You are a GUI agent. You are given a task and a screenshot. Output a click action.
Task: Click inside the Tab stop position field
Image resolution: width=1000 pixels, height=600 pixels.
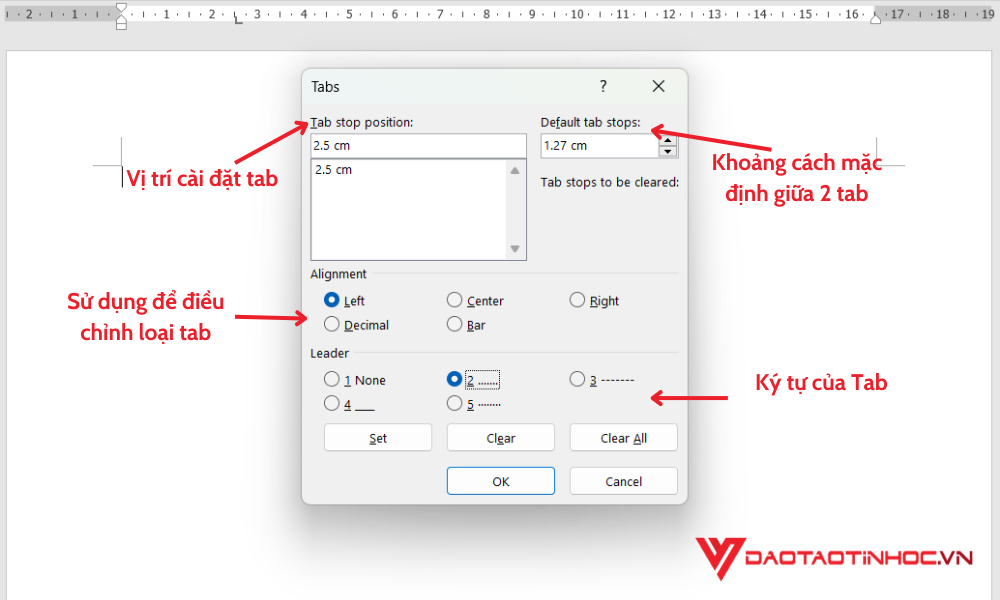[x=418, y=145]
